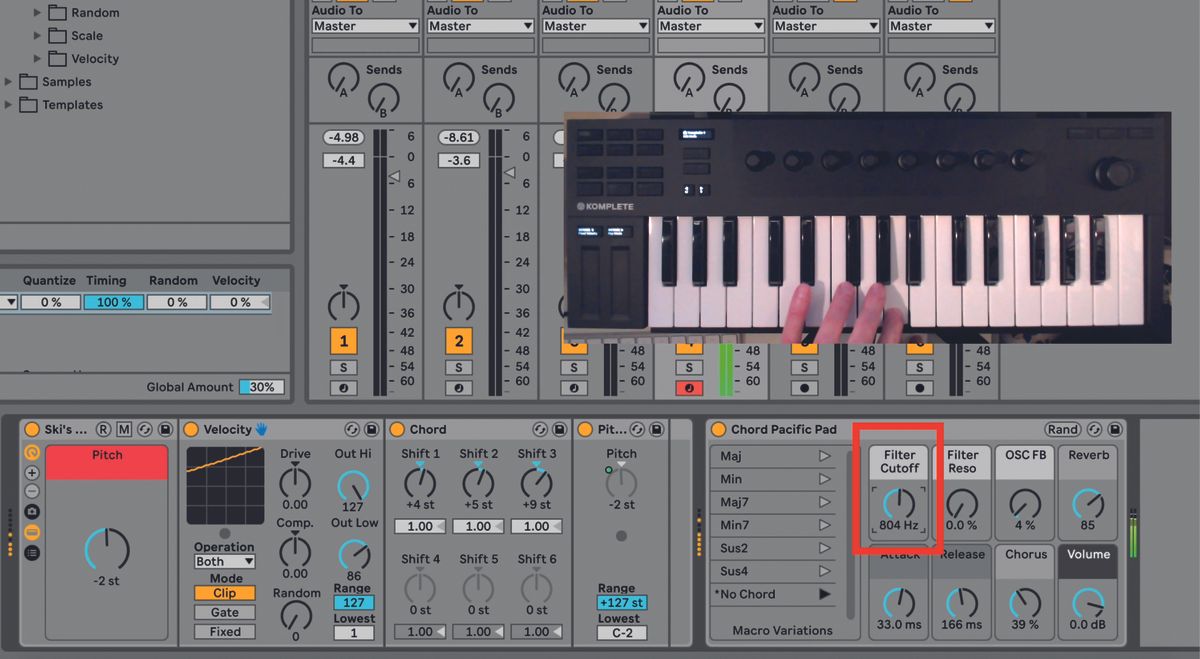Image resolution: width=1200 pixels, height=659 pixels.
Task: Solo track 2
Action: [x=458, y=368]
